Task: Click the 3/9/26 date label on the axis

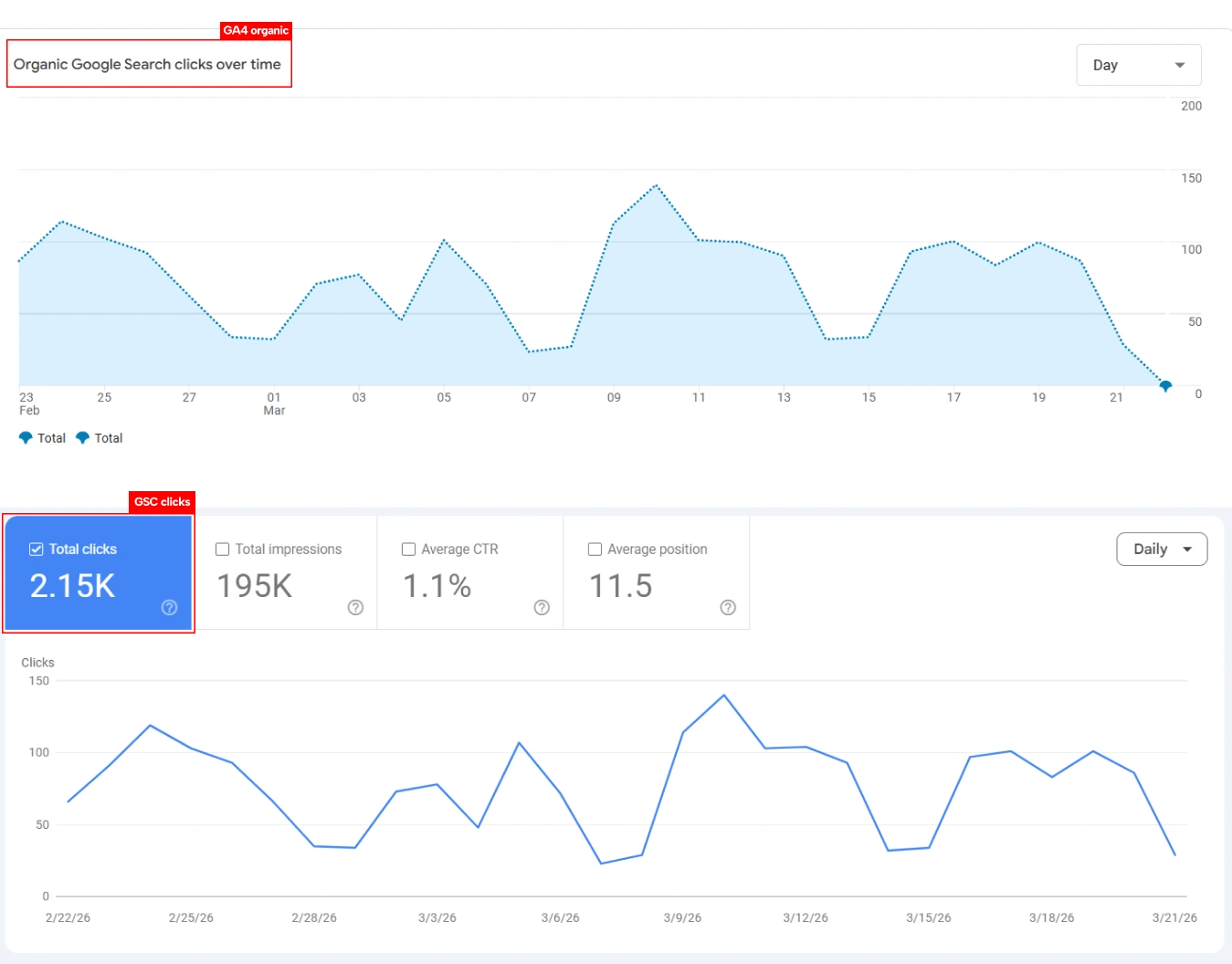Action: 681,917
